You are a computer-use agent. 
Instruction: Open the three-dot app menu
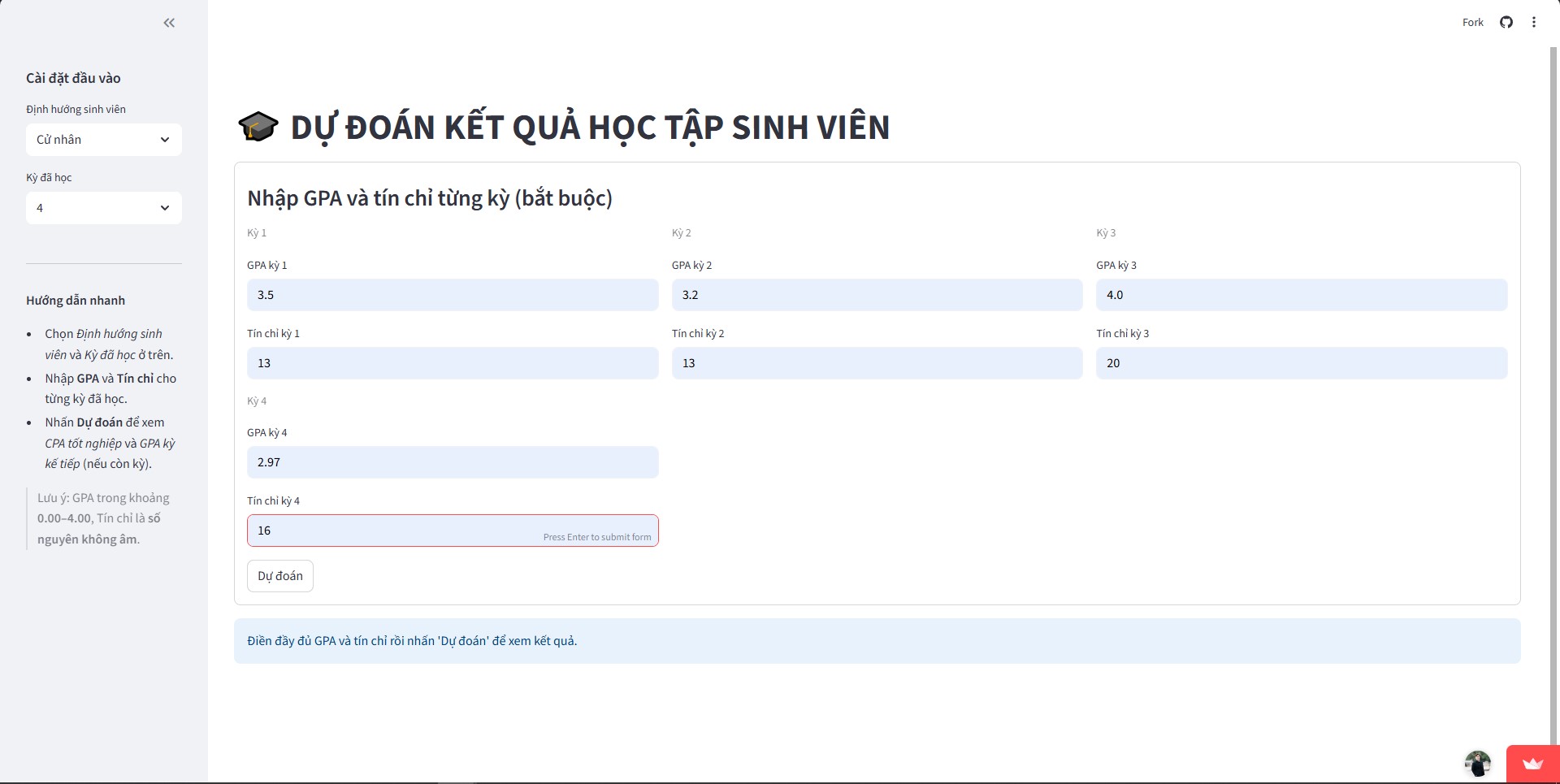[1534, 23]
